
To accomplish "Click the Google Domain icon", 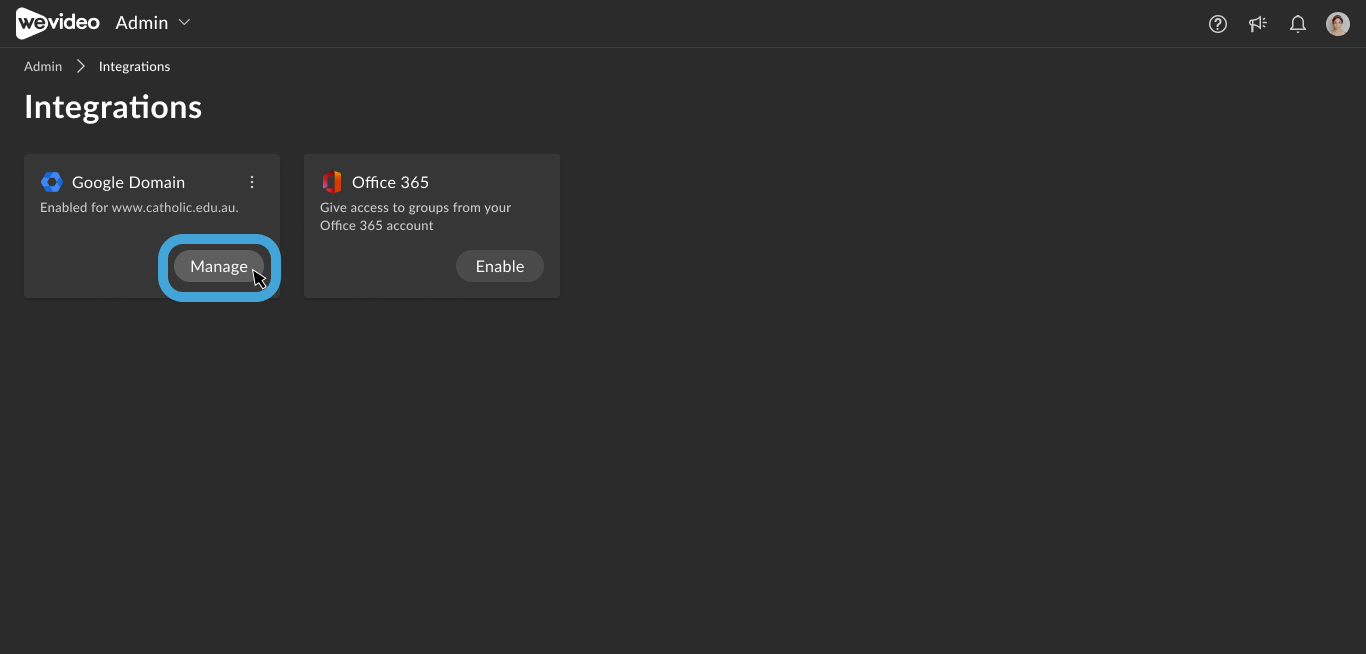I will click(52, 182).
